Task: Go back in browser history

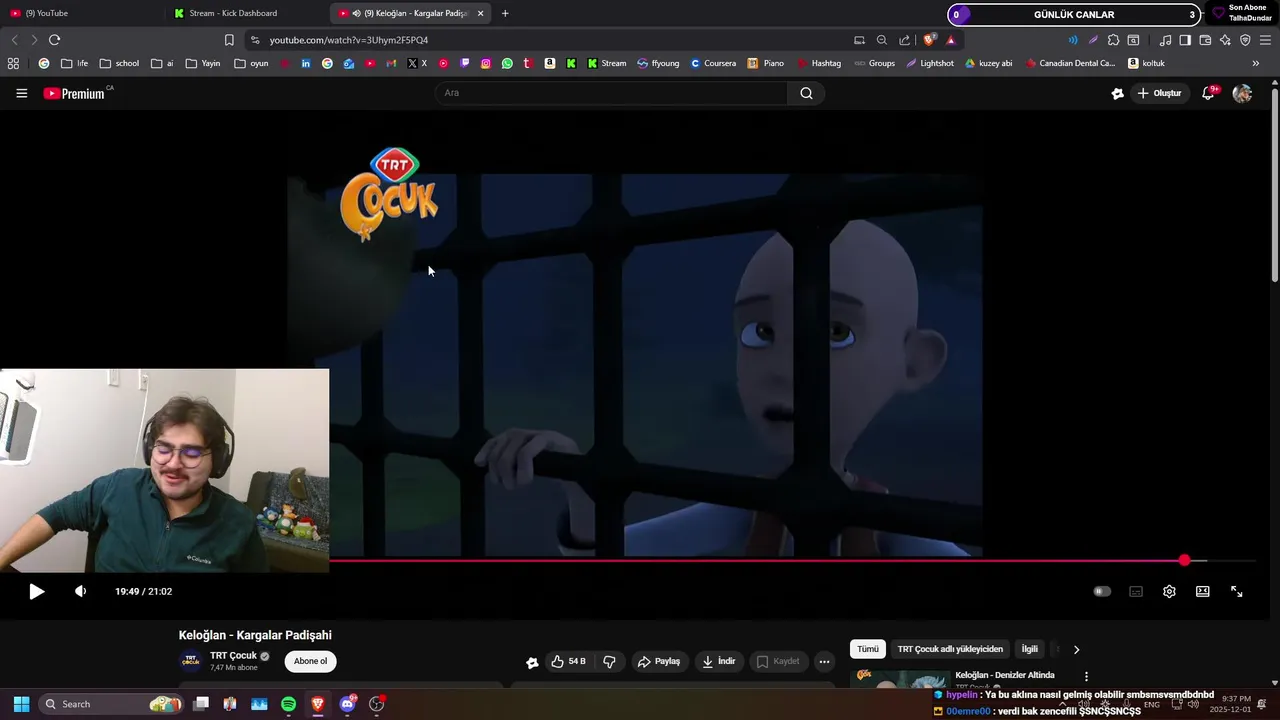Action: 14,40
